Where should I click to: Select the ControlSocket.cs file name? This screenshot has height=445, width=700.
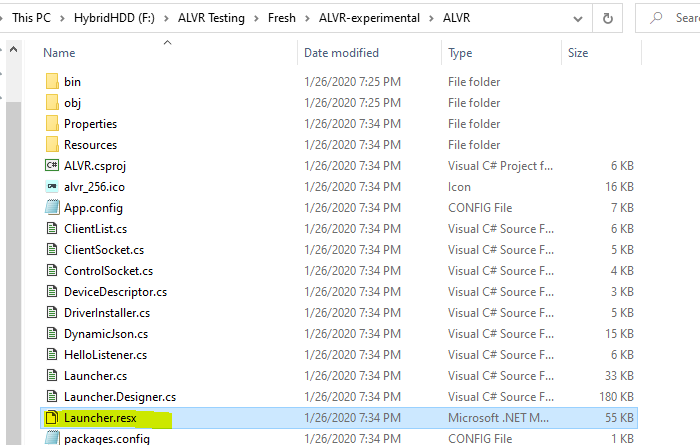(x=108, y=270)
